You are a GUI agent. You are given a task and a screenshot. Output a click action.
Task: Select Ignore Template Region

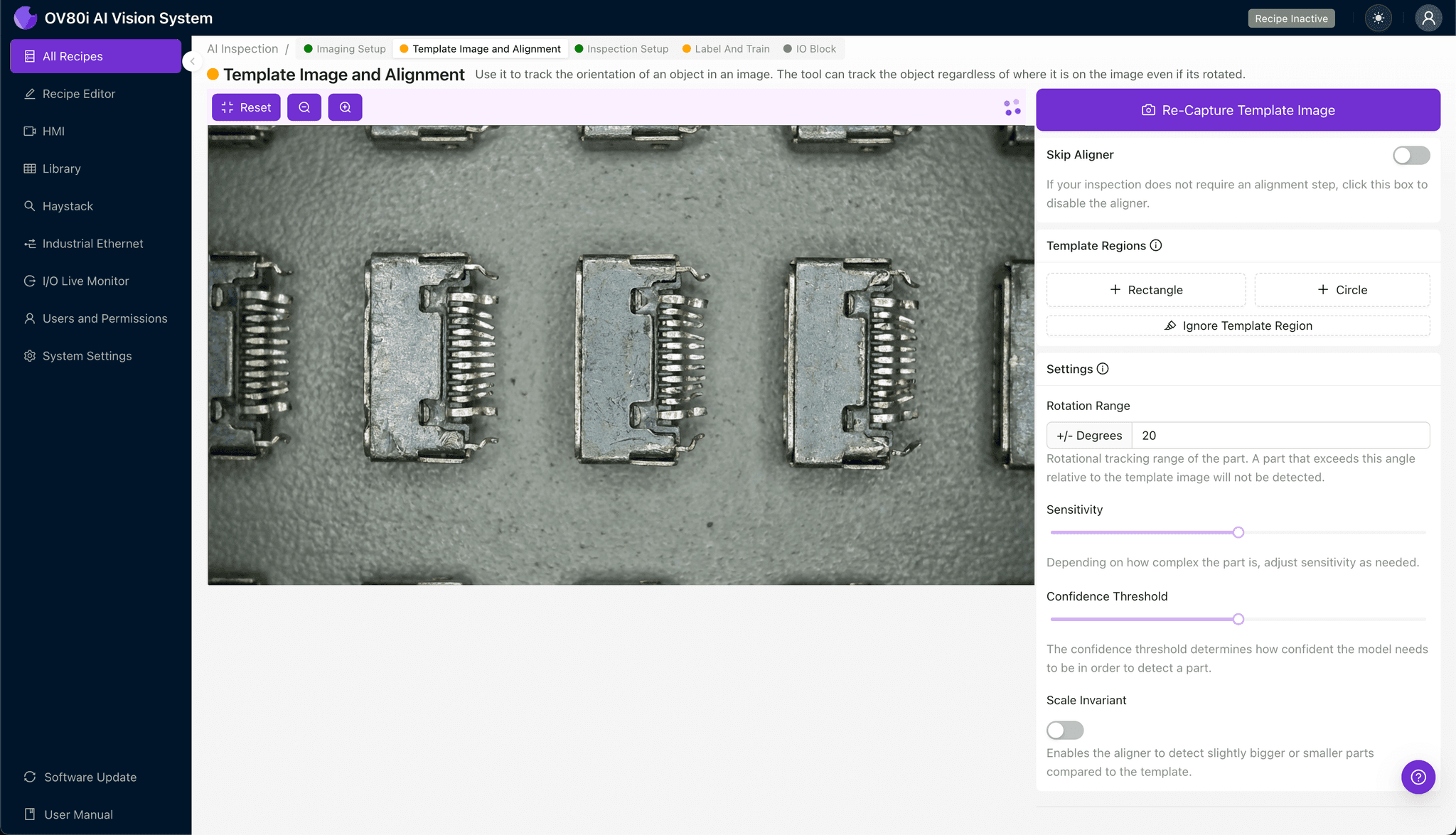1237,325
